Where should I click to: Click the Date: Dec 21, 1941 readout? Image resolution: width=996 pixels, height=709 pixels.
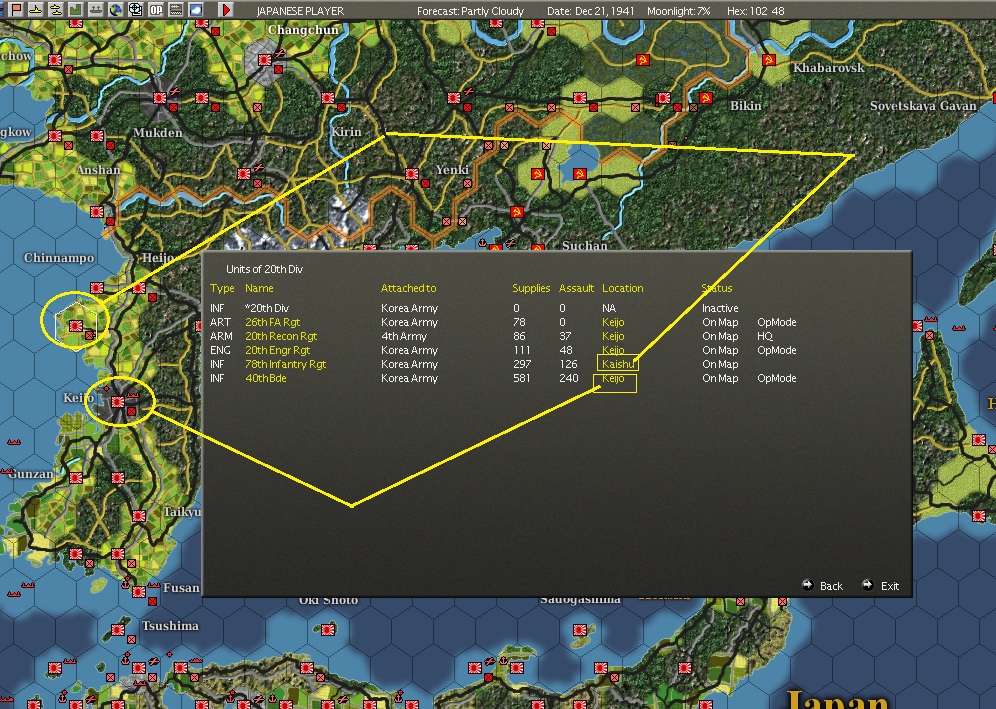(591, 11)
